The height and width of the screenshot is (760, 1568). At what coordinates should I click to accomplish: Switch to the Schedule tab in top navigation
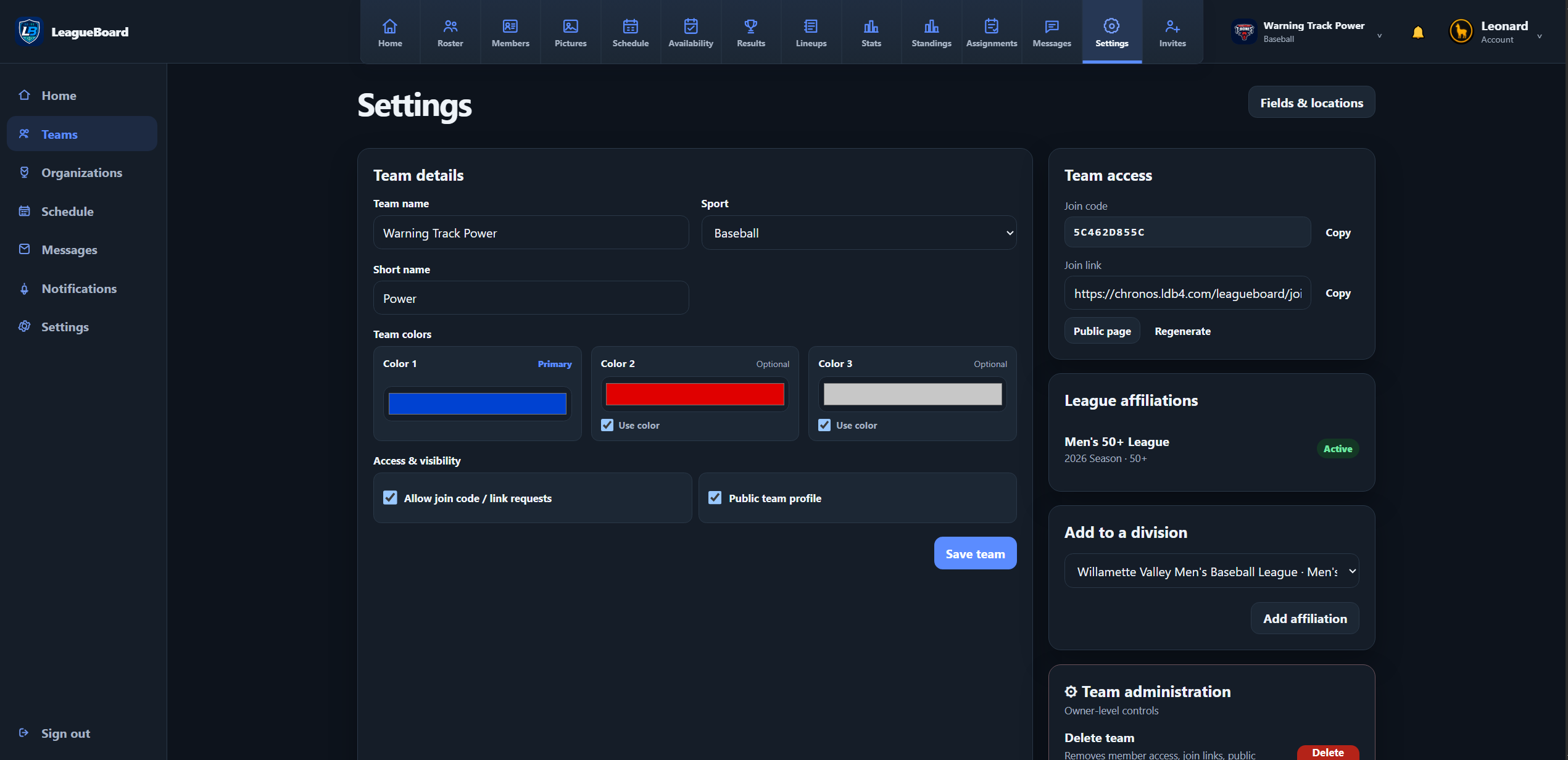tap(631, 32)
